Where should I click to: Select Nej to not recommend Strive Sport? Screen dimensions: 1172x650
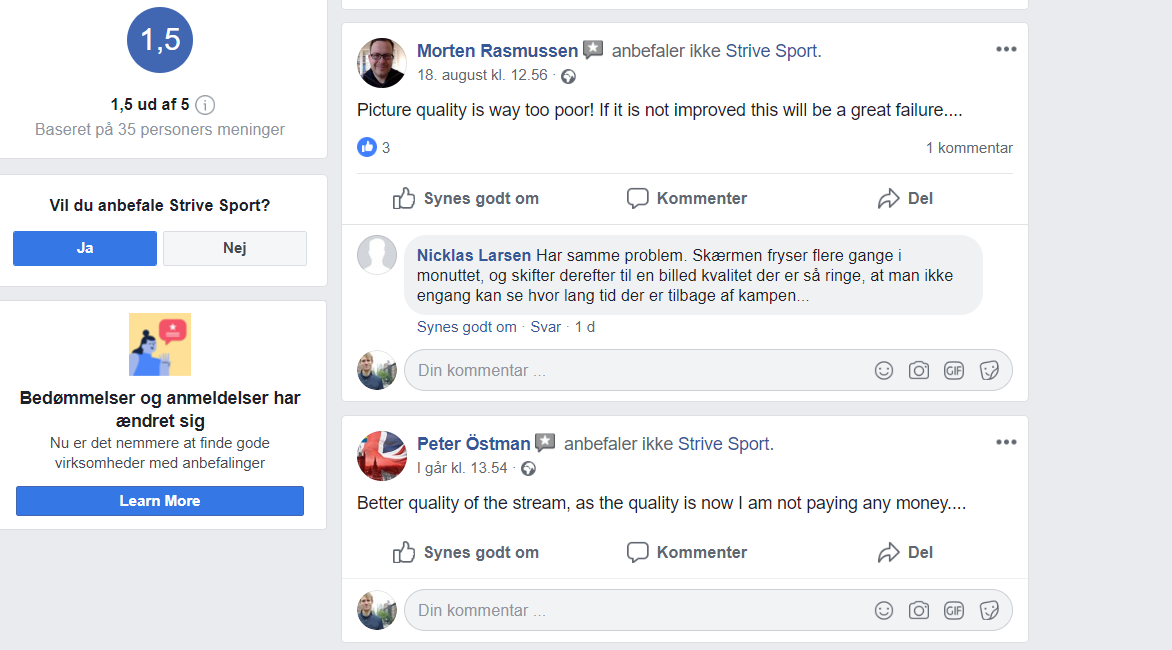tap(235, 248)
